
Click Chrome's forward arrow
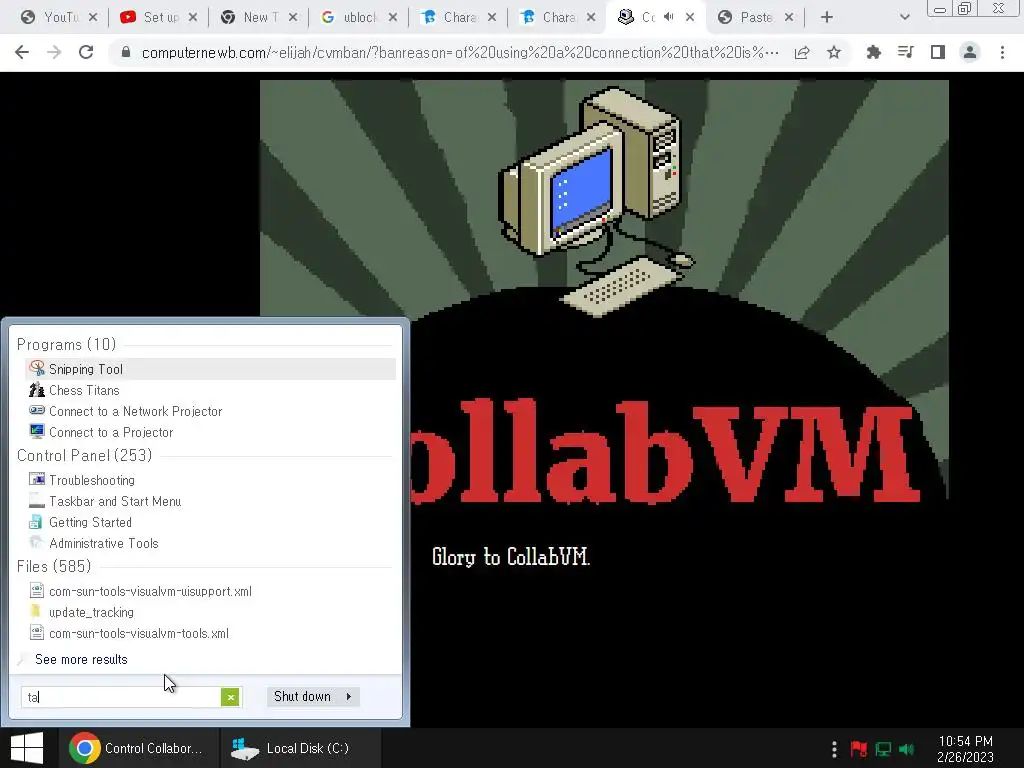(54, 52)
